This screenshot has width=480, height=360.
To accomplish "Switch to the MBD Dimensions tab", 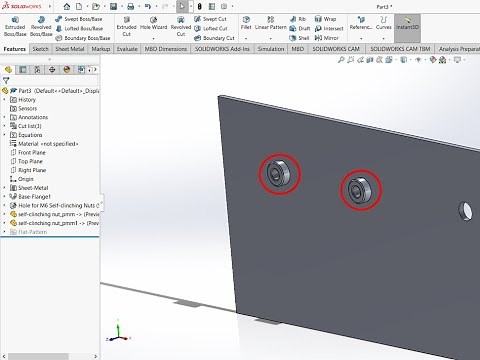I will click(166, 49).
